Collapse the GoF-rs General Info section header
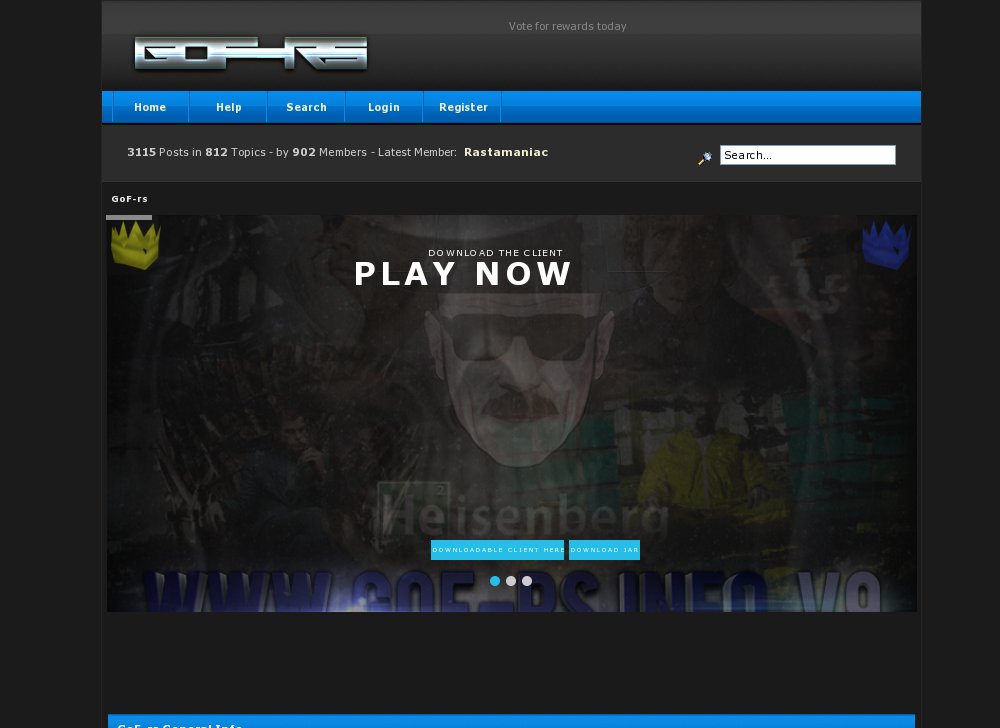The width and height of the screenshot is (1000, 728). (180, 725)
